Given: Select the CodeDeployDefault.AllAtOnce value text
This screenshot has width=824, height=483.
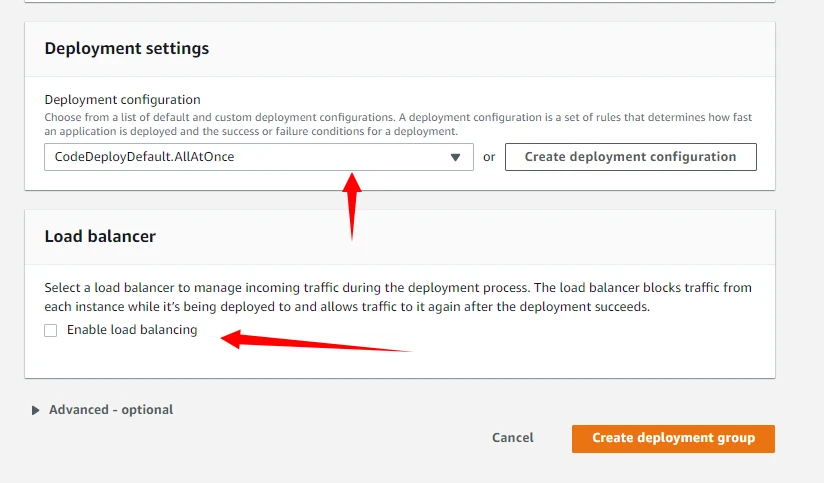Looking at the screenshot, I should [144, 157].
